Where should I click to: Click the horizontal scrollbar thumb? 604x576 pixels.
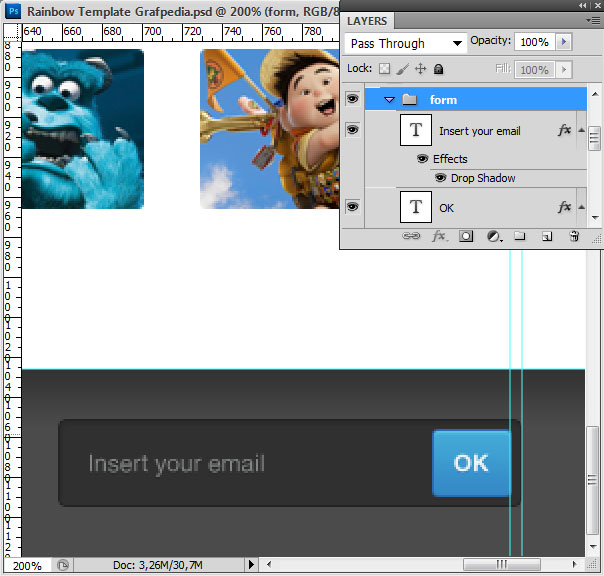[502, 564]
